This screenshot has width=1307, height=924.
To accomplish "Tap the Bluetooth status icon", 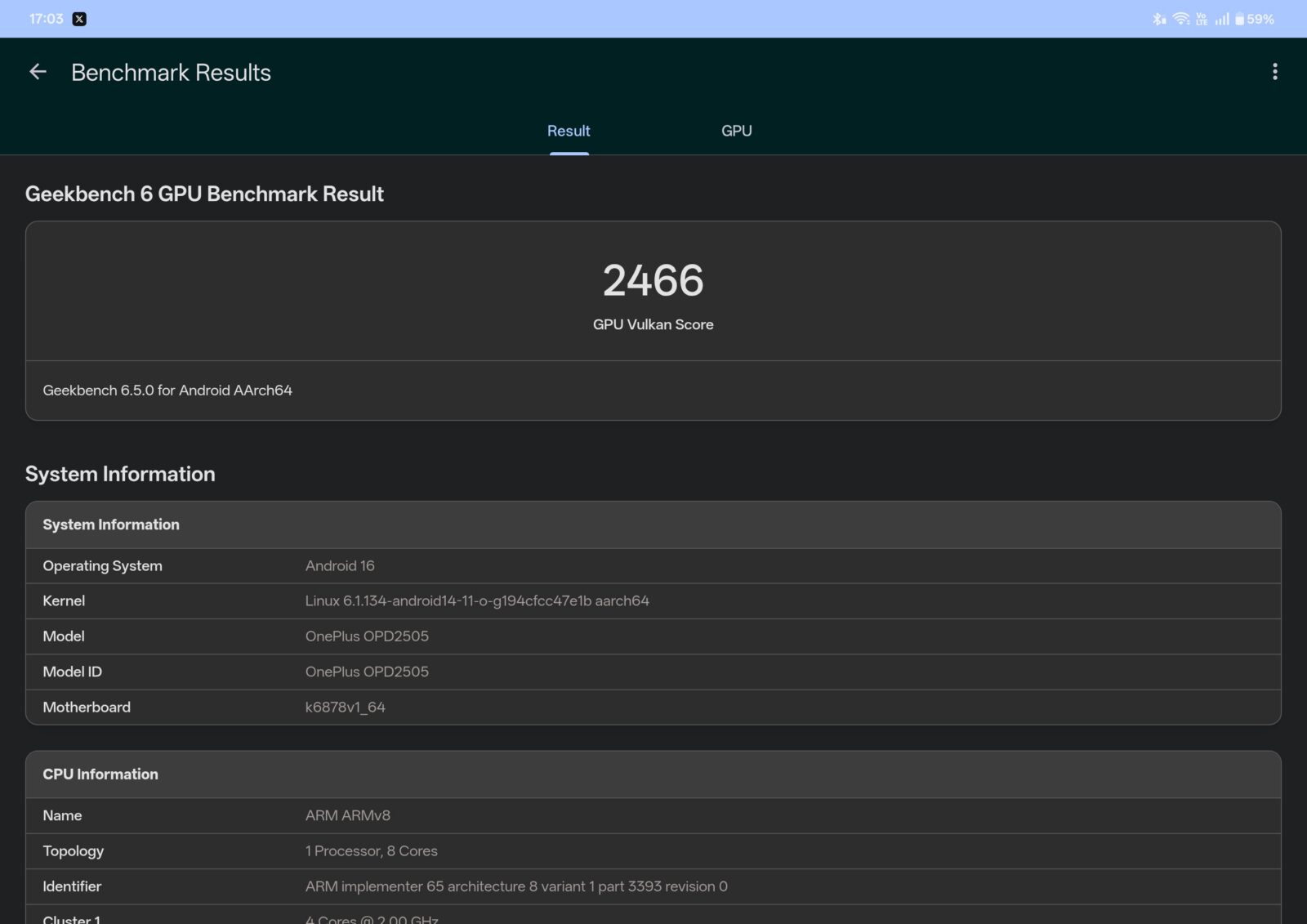I will tap(1158, 19).
